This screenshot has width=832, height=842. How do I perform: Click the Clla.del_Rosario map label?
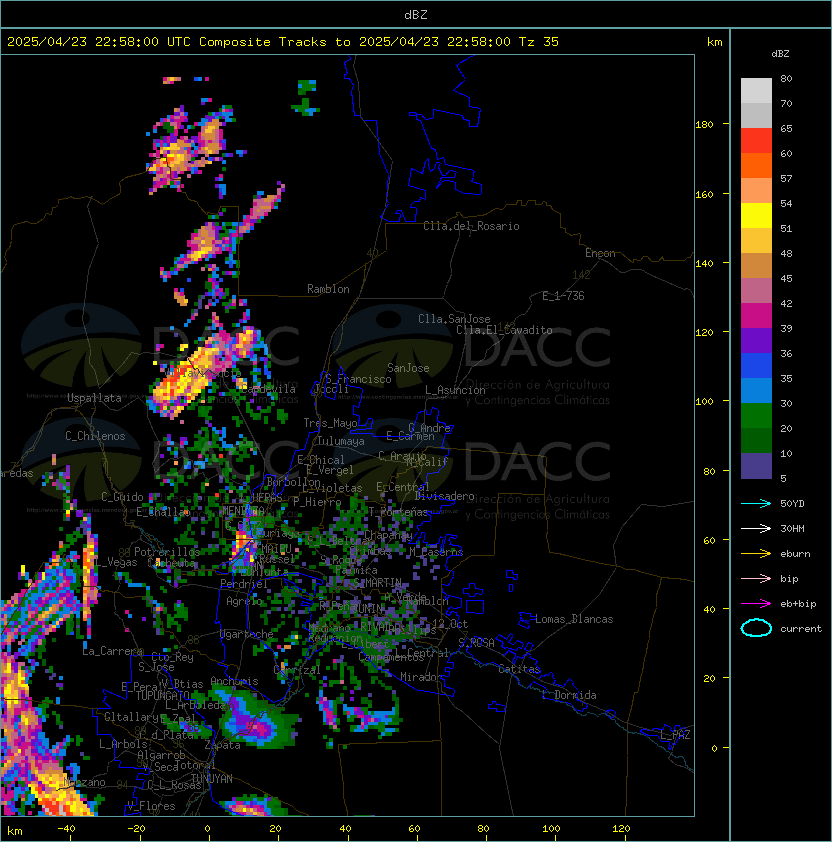pyautogui.click(x=471, y=226)
